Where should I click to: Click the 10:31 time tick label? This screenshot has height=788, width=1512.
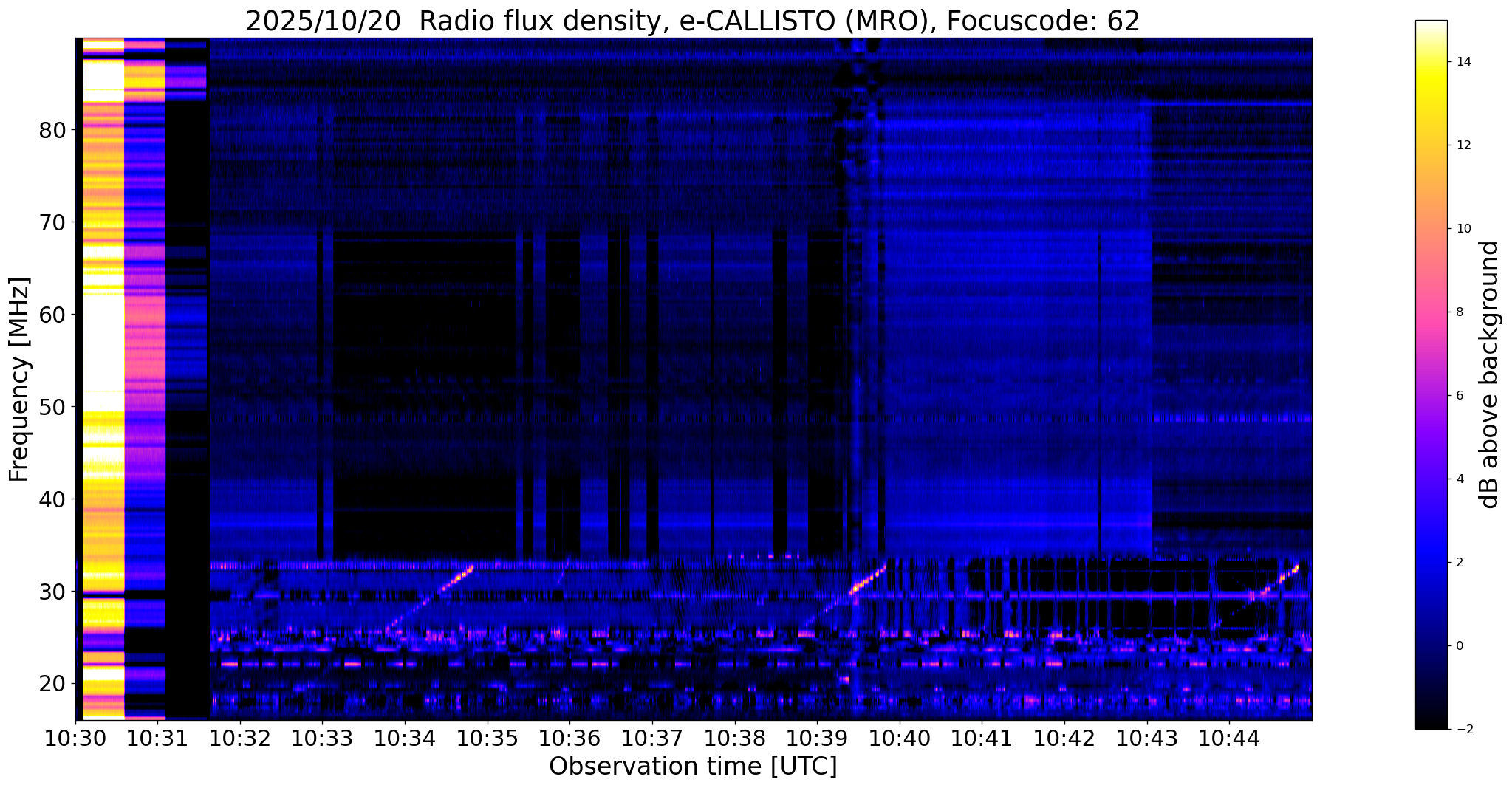tap(158, 738)
